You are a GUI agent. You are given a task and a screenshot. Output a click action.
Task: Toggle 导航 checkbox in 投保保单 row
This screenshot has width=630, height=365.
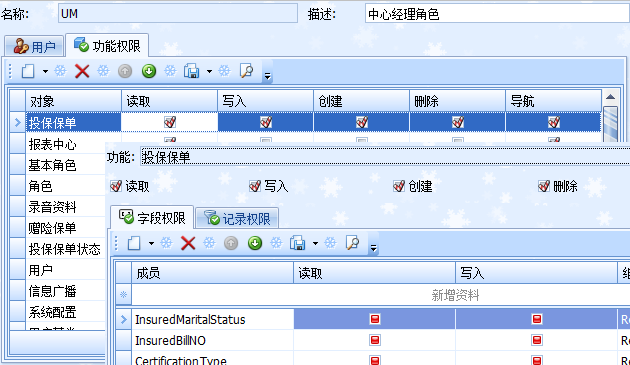pos(554,122)
